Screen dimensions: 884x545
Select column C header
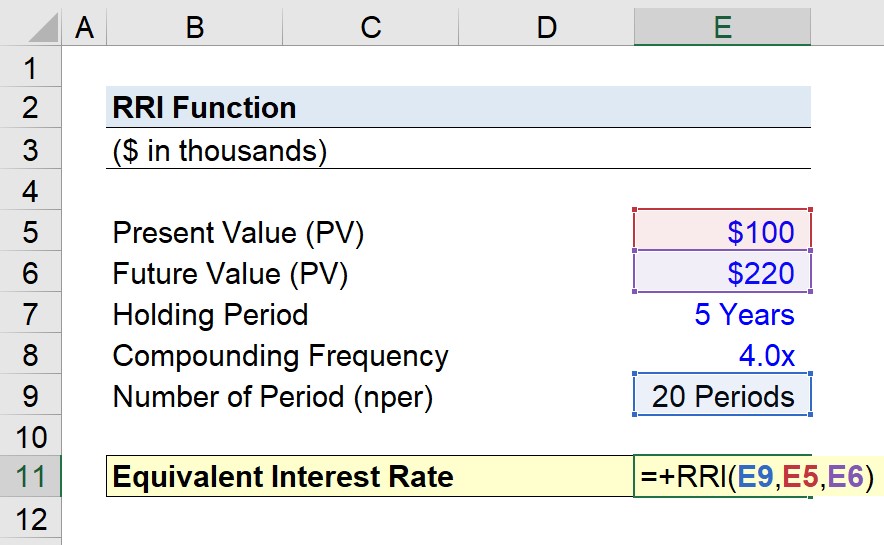coord(371,28)
